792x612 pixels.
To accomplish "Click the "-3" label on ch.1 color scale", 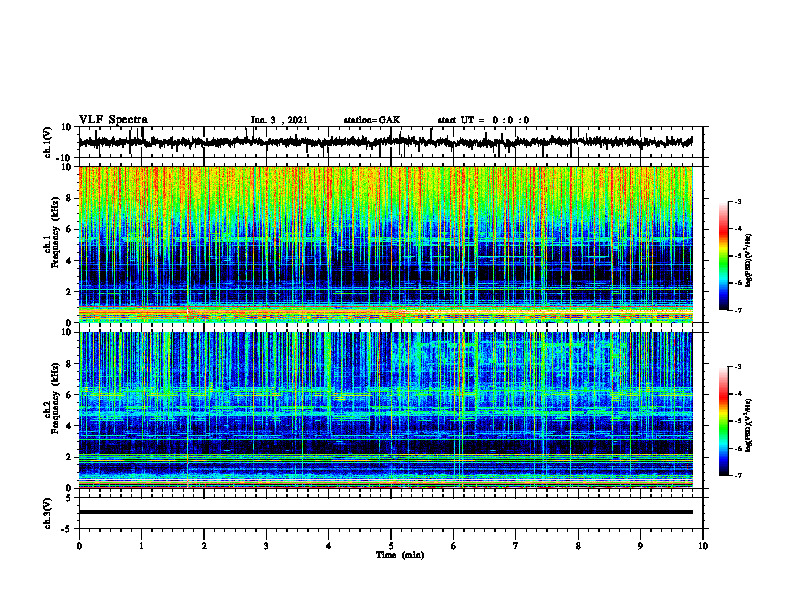I will [x=737, y=201].
